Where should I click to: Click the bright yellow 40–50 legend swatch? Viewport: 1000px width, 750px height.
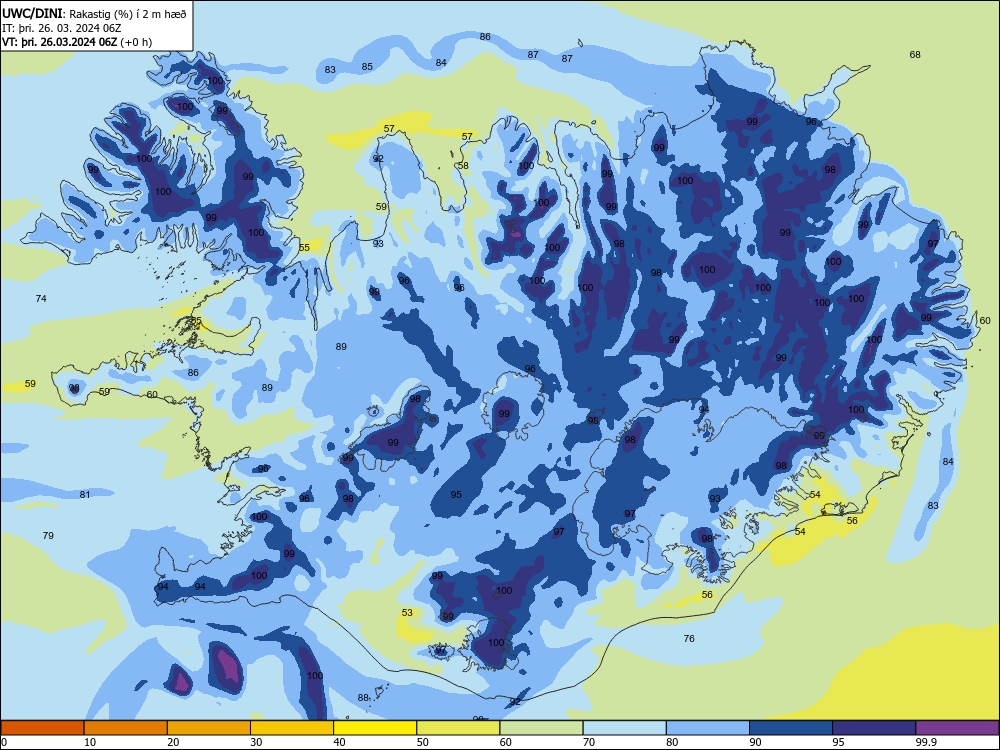point(375,728)
